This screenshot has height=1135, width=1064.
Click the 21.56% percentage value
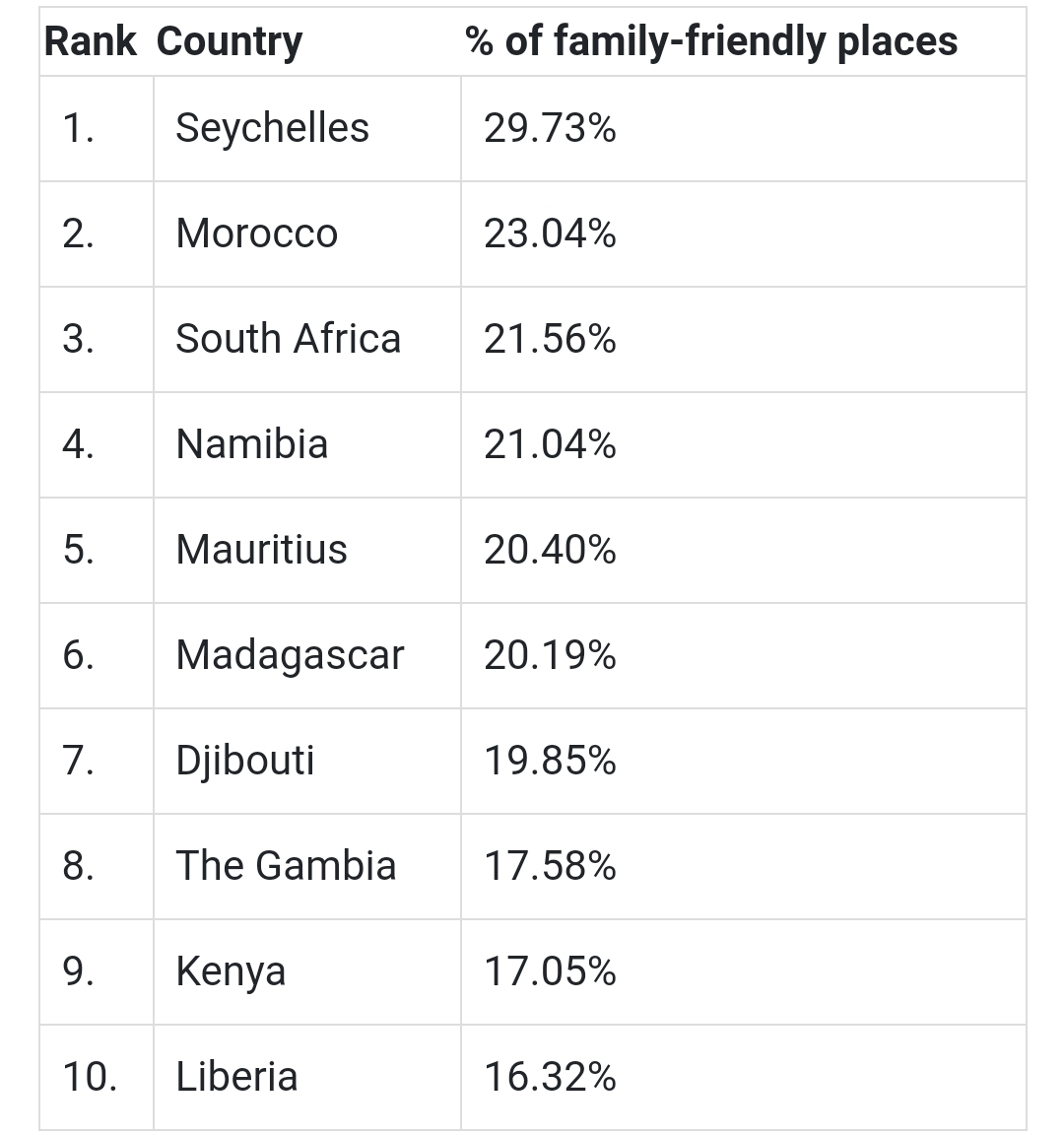pos(550,339)
